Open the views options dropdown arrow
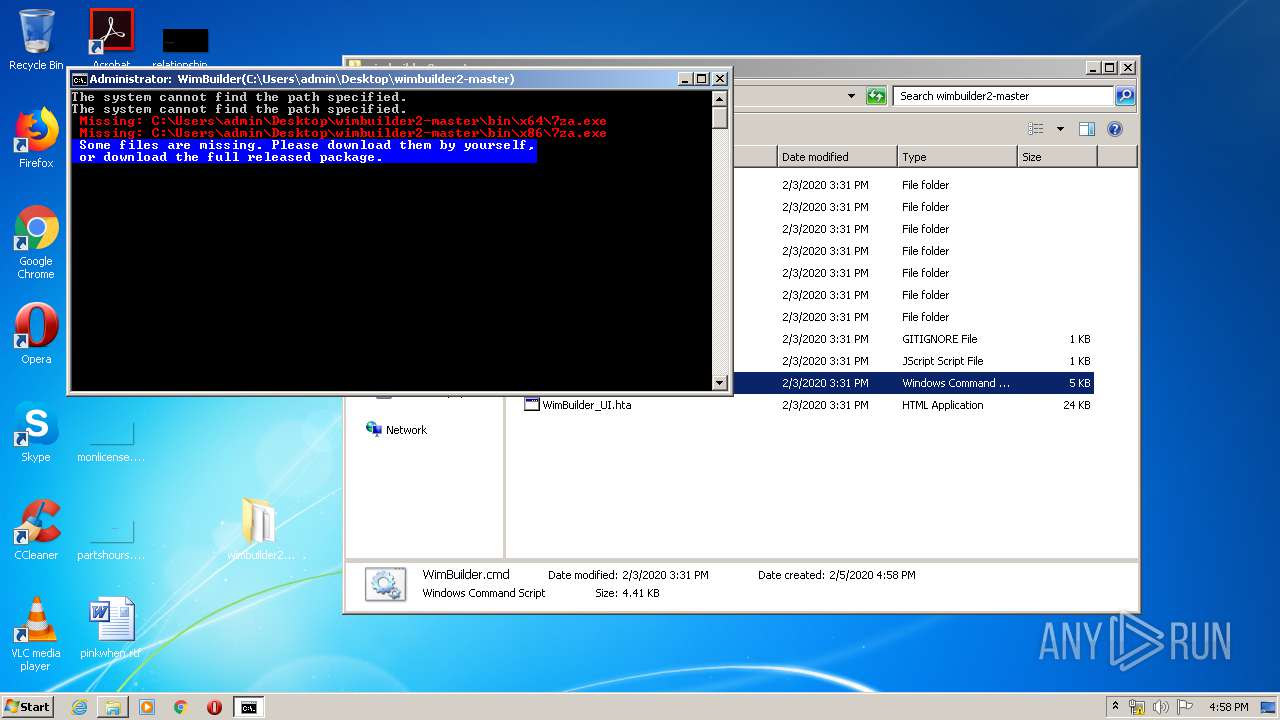Viewport: 1280px width, 720px height. pyautogui.click(x=1060, y=129)
